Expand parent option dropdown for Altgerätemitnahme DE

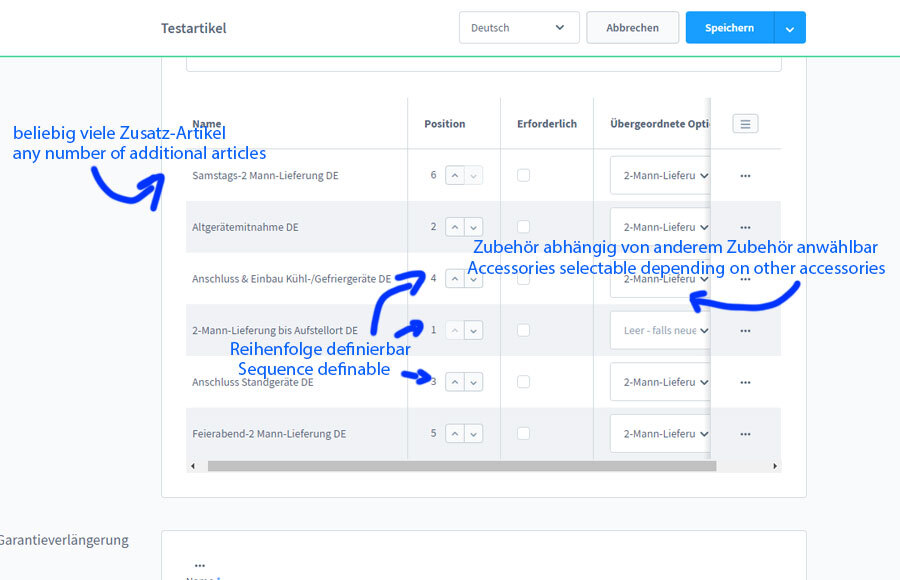(664, 227)
